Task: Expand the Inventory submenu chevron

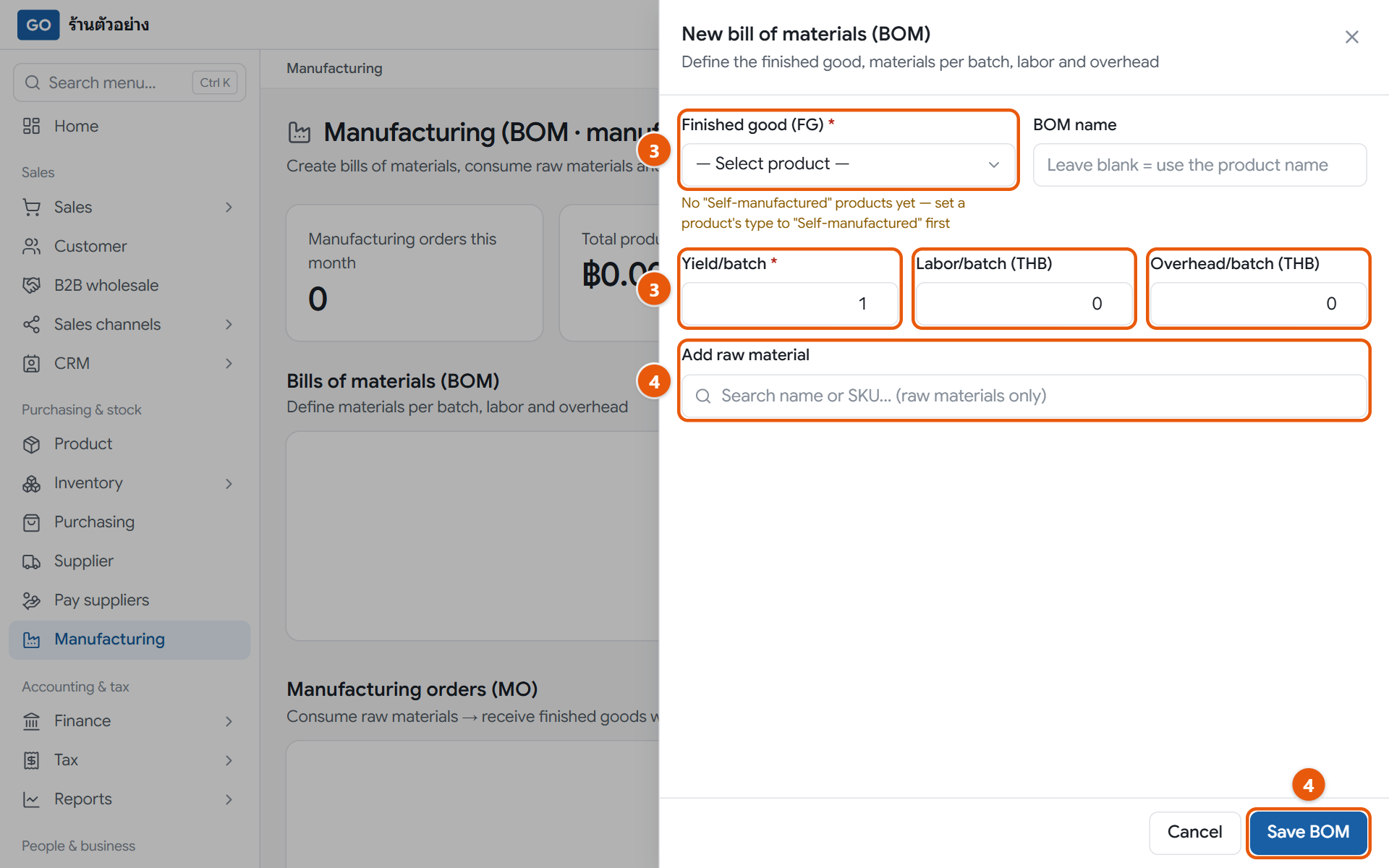Action: coord(229,484)
